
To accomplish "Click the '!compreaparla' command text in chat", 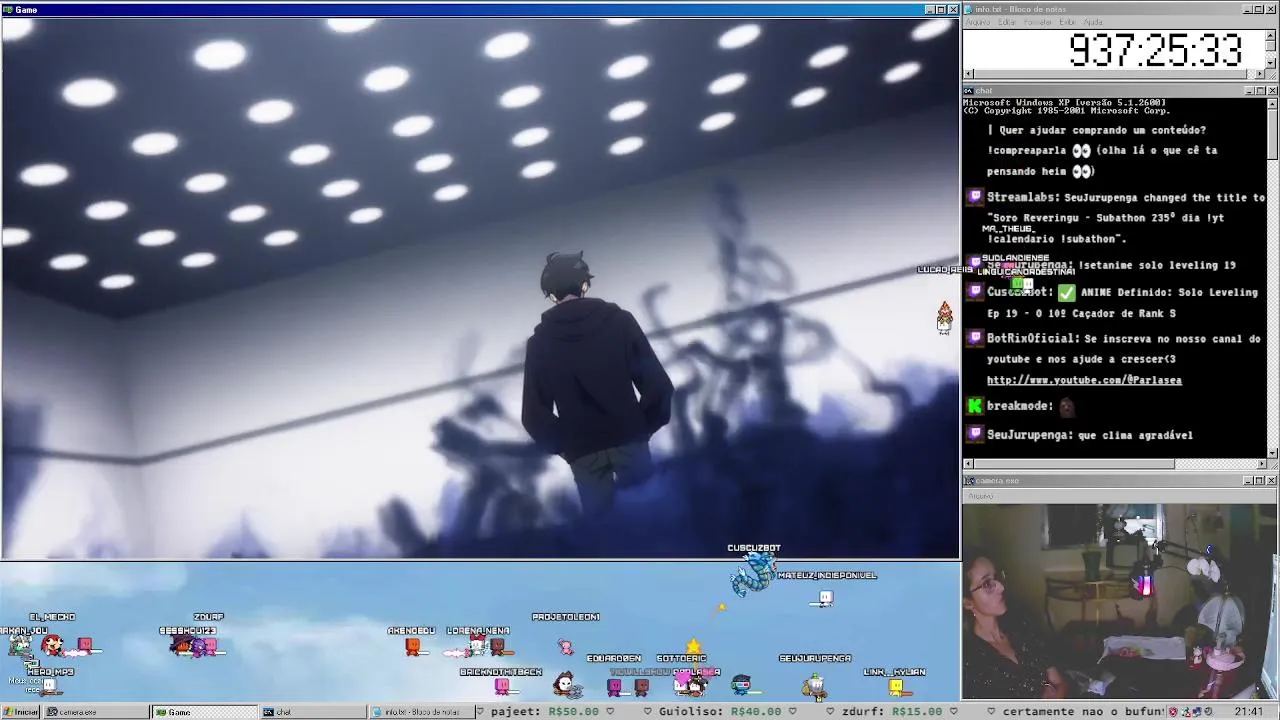I will (1026, 150).
